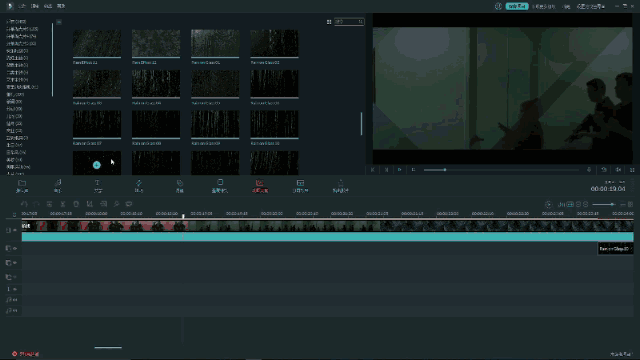Image resolution: width=640 pixels, height=360 pixels.
Task: Take a snapshot with the camera icon
Action: click(x=604, y=170)
